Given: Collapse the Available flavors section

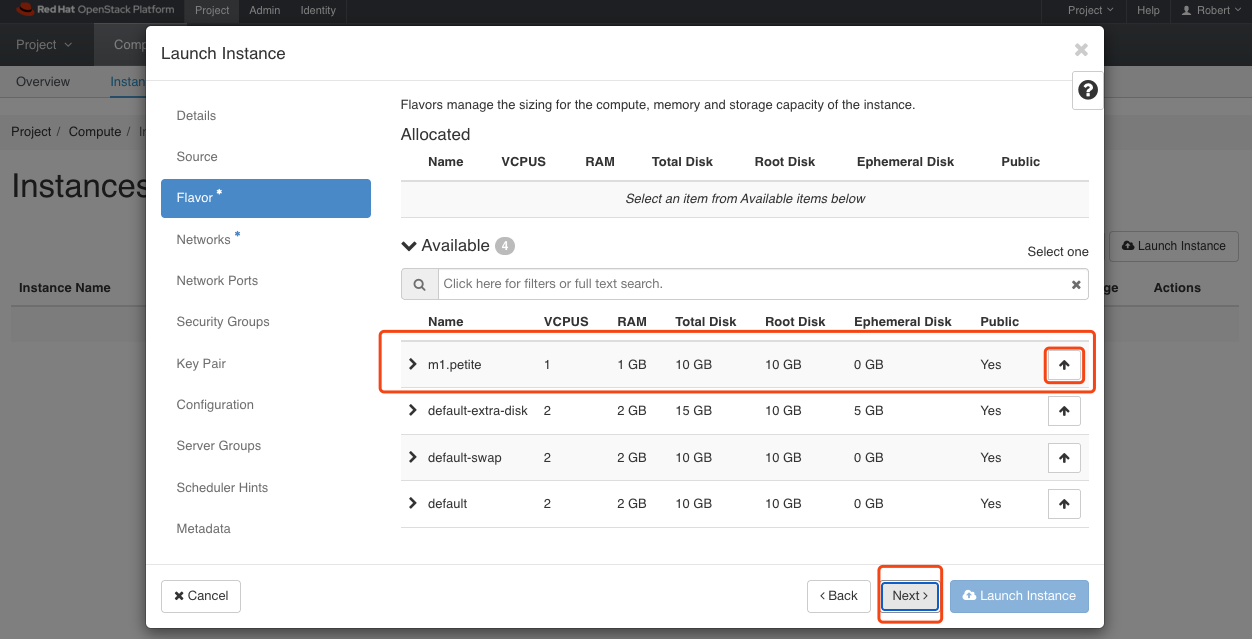Looking at the screenshot, I should (409, 246).
